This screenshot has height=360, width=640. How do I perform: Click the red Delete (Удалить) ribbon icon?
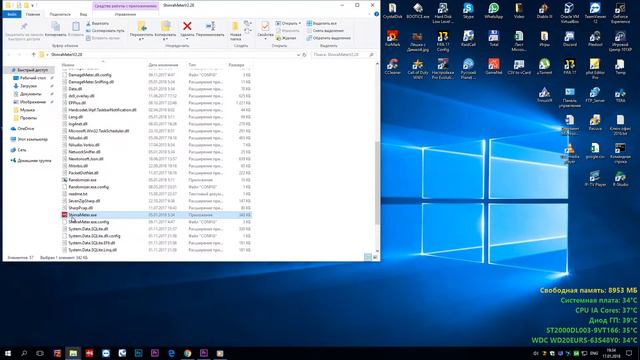187,27
